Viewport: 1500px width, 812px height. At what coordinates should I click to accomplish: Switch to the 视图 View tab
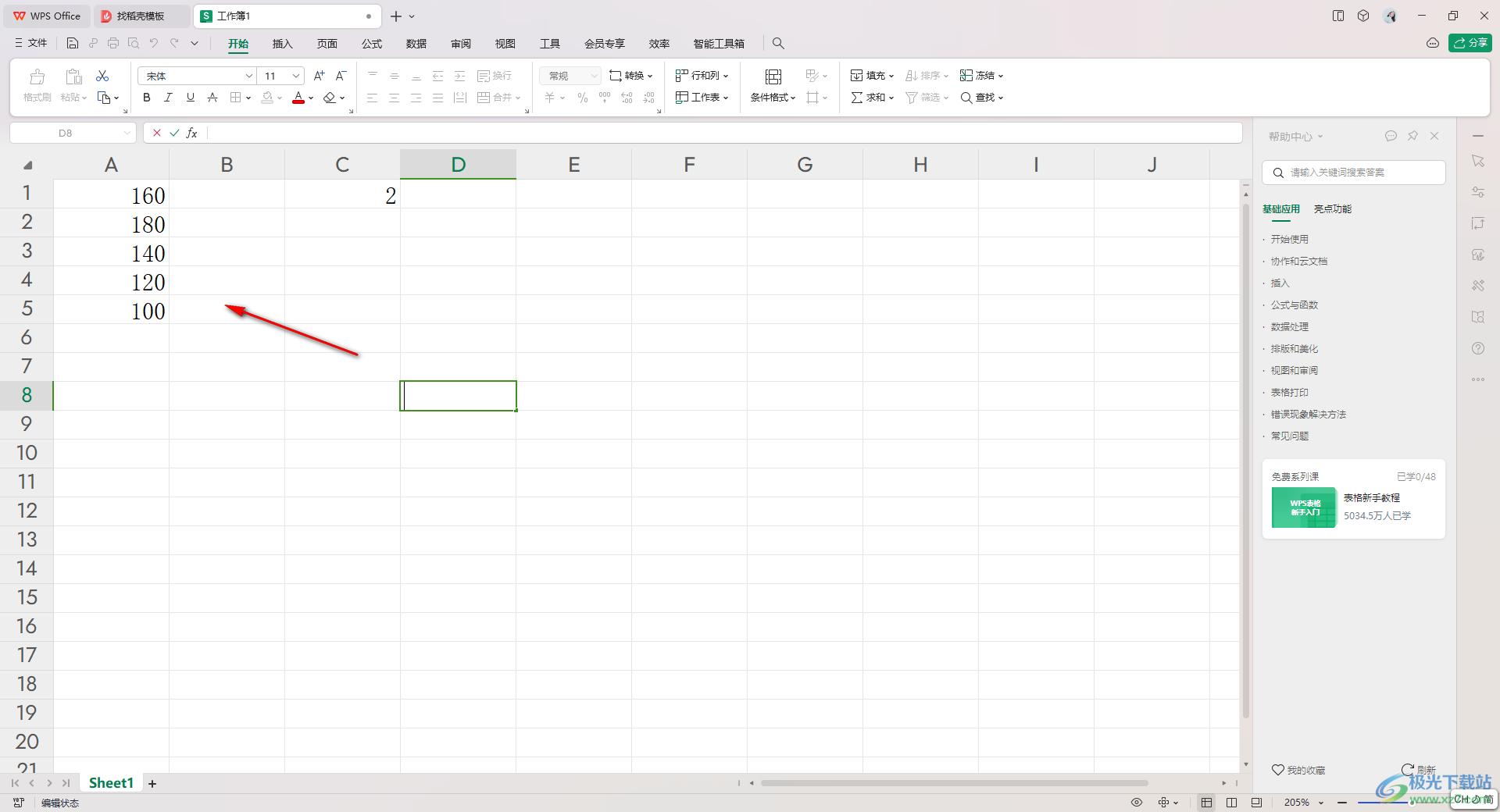click(505, 44)
